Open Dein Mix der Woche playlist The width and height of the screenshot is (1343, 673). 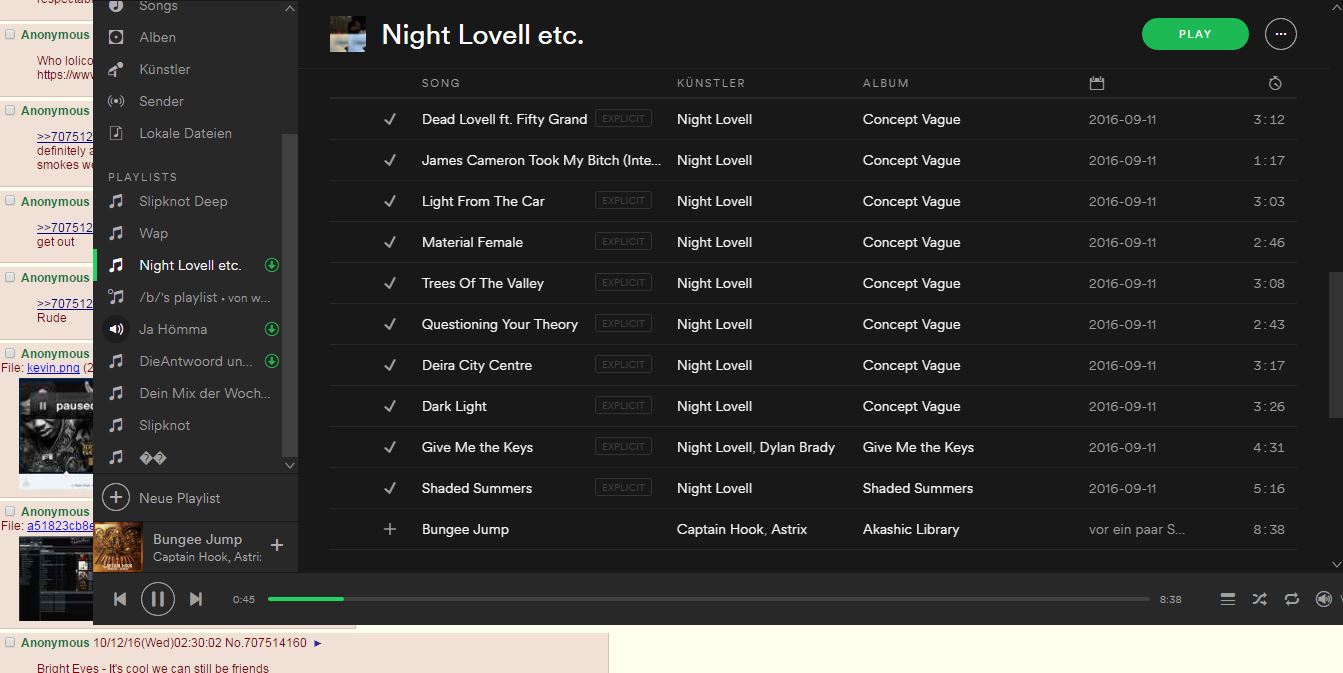click(x=205, y=393)
